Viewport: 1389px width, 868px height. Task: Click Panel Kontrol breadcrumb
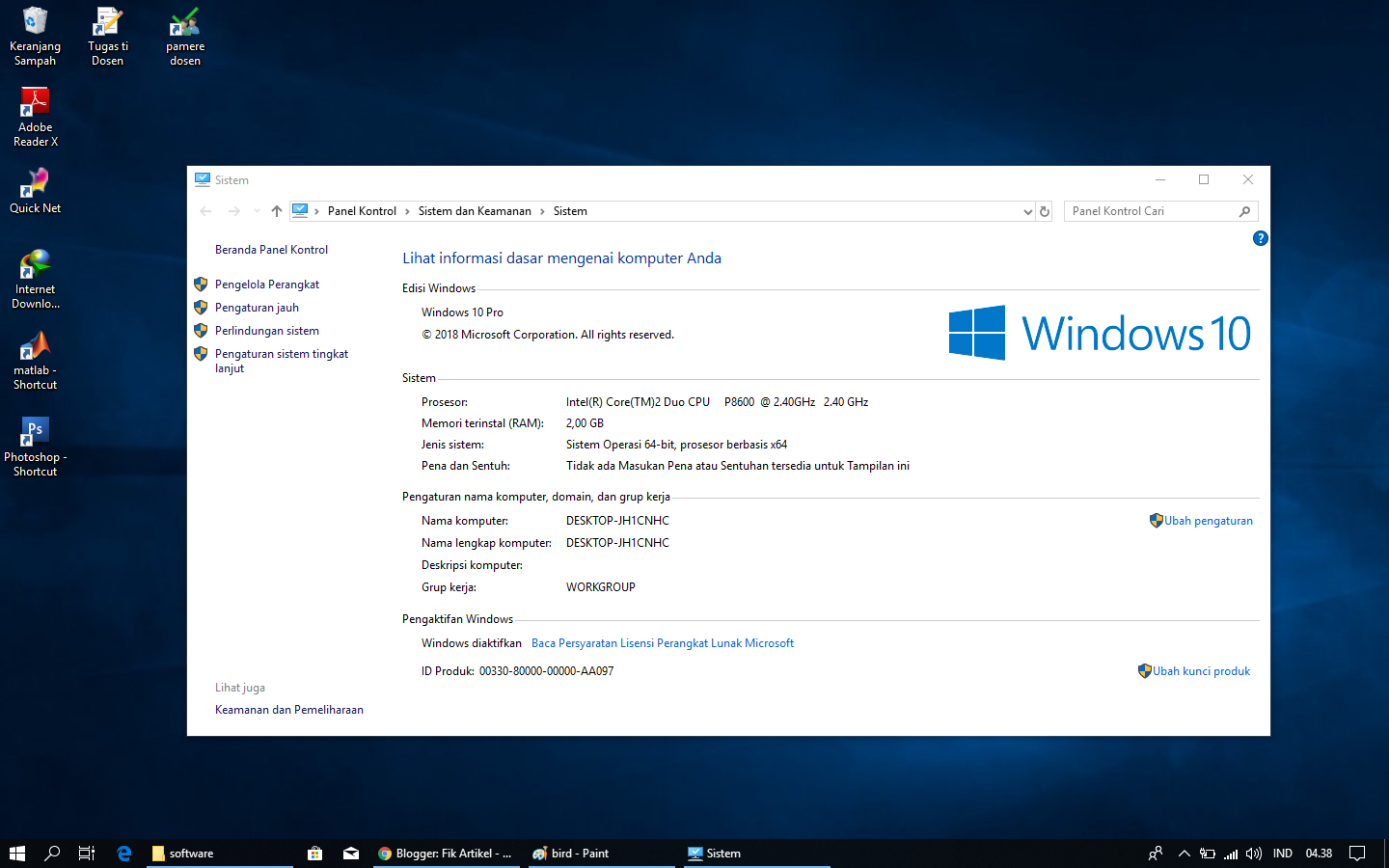(x=362, y=211)
